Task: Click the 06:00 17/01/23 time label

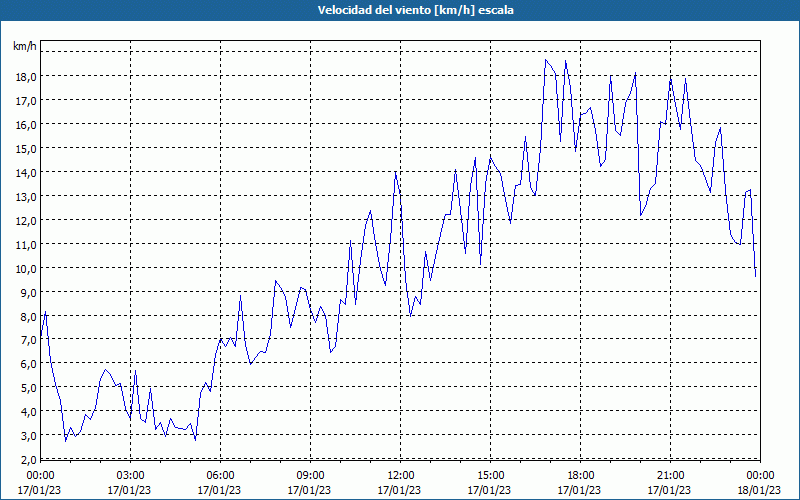Action: pyautogui.click(x=219, y=483)
